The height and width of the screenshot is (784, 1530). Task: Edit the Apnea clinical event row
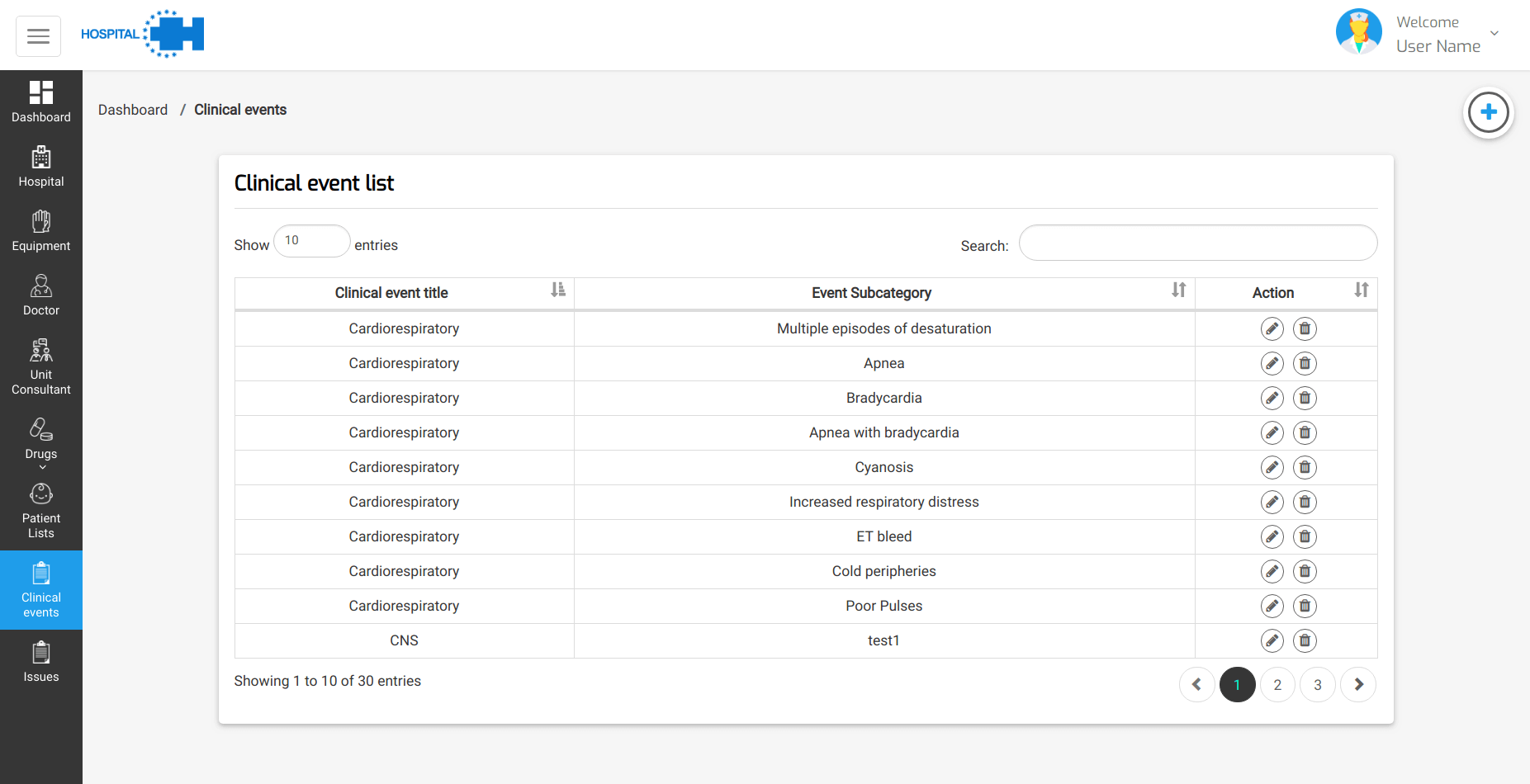1272,363
